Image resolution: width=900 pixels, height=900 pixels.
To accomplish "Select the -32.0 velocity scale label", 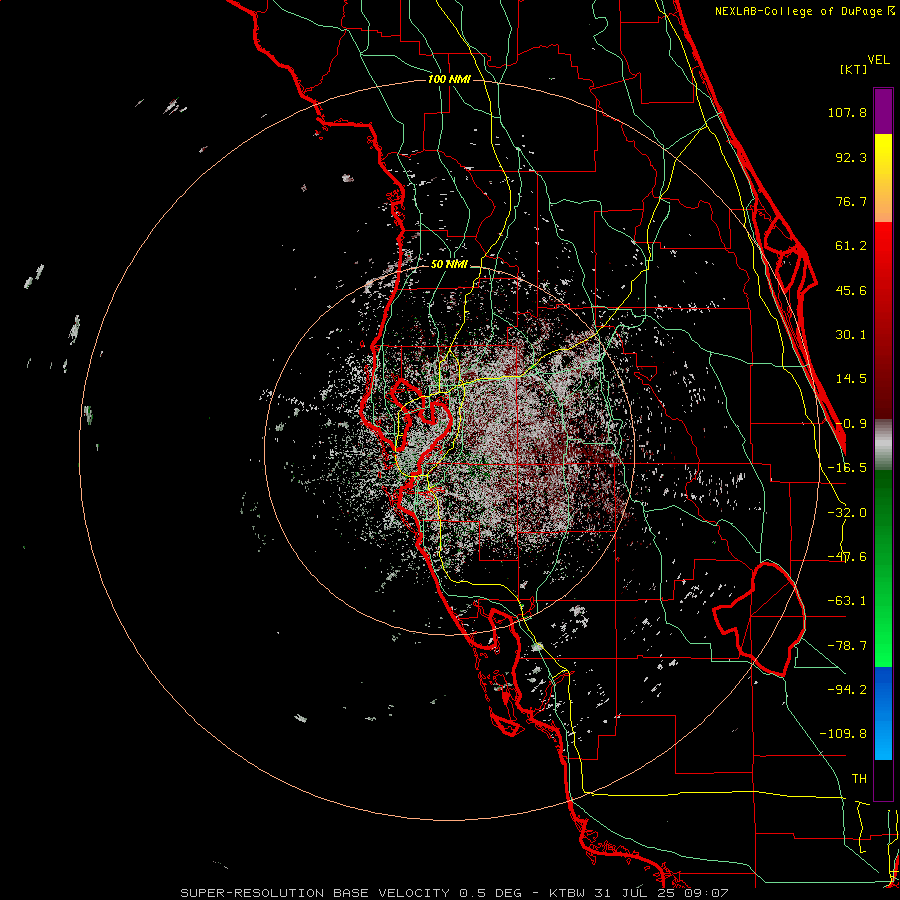I will (847, 513).
